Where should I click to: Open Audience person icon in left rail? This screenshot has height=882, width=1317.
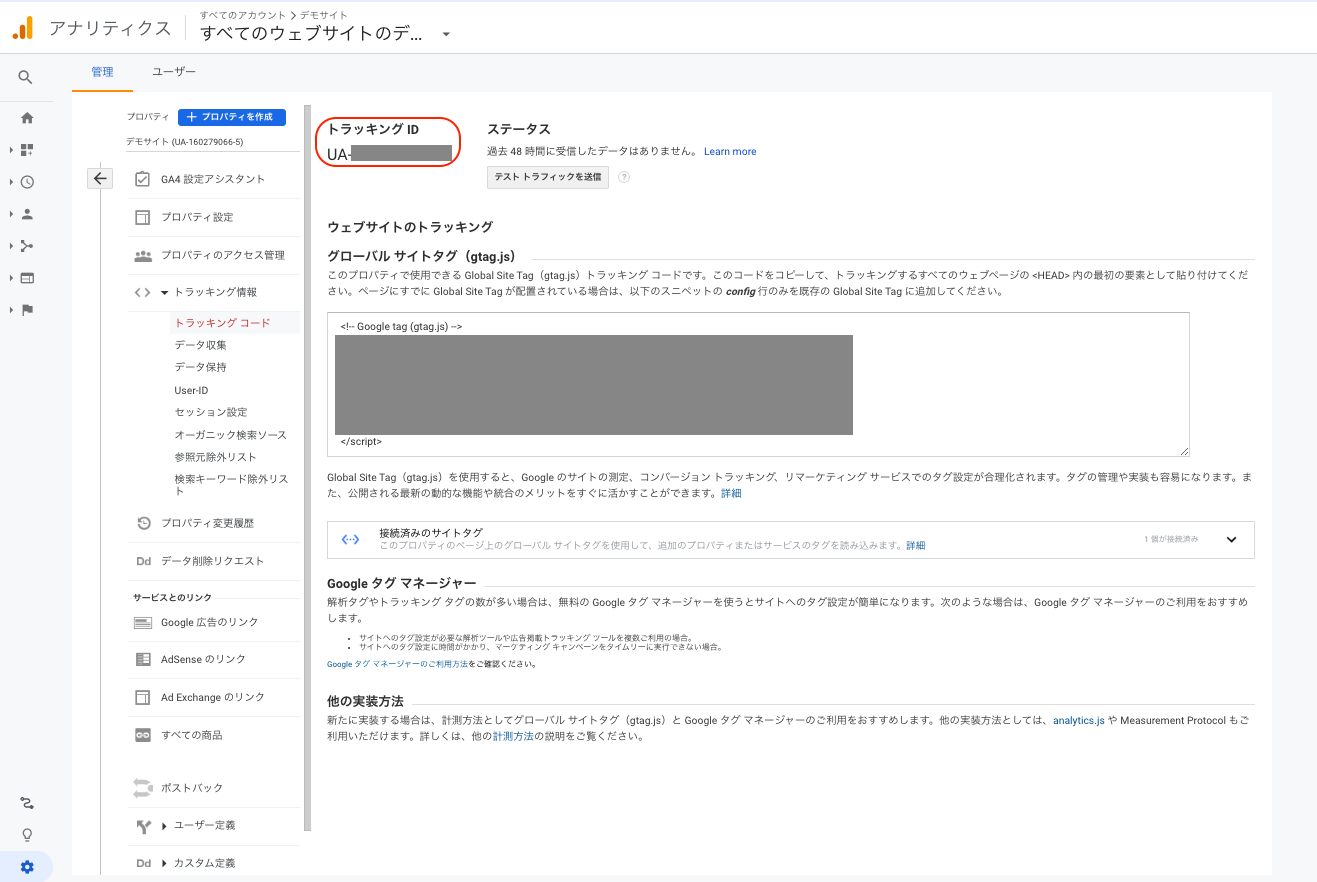pos(27,214)
